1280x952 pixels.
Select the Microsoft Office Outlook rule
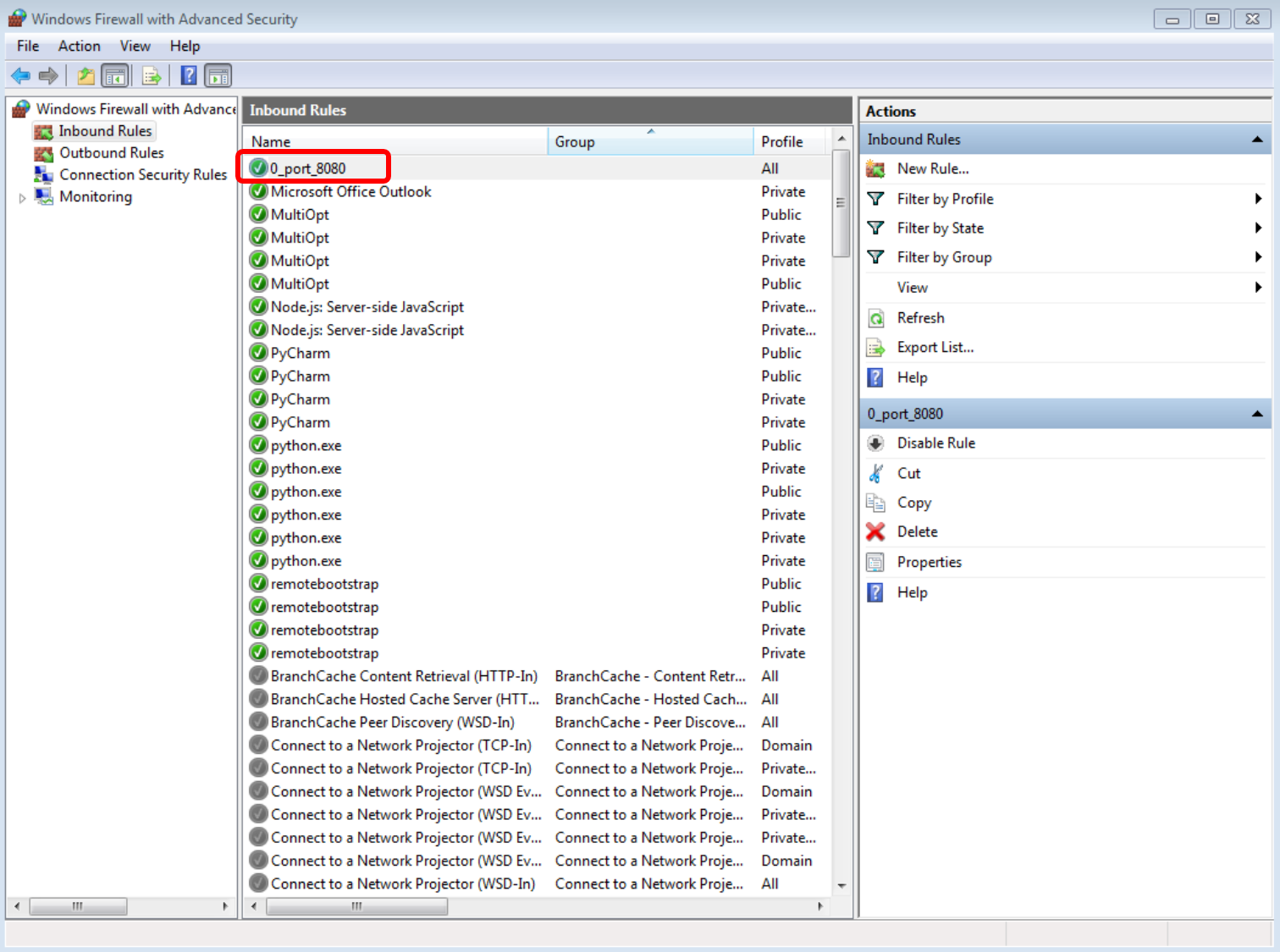[x=351, y=191]
